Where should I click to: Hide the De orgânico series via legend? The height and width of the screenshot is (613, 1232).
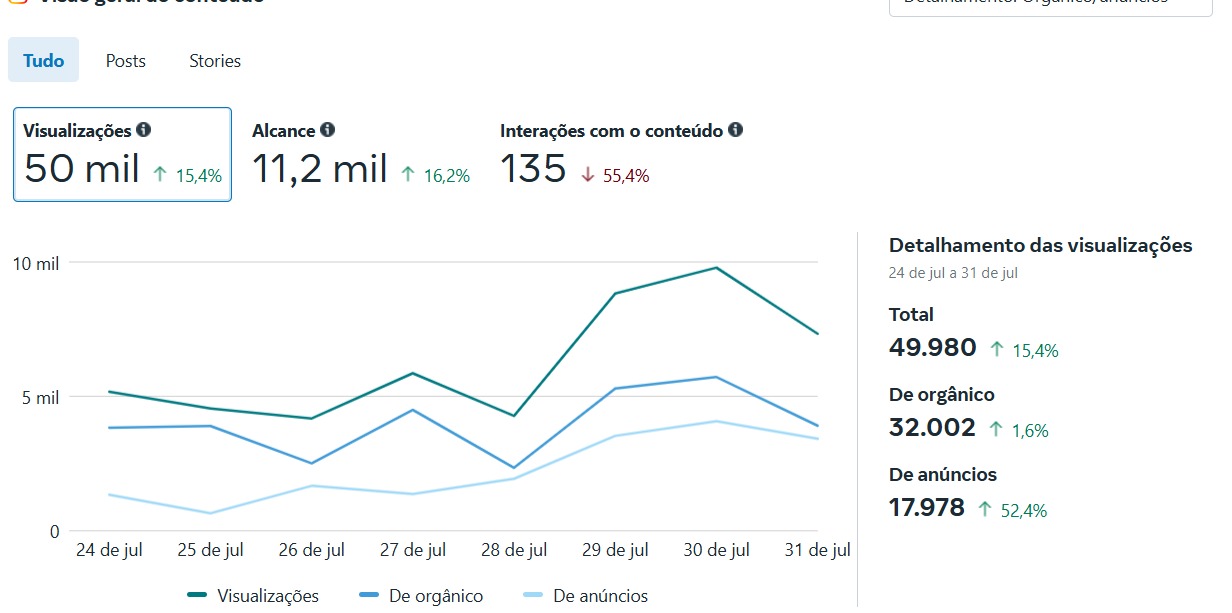click(421, 596)
